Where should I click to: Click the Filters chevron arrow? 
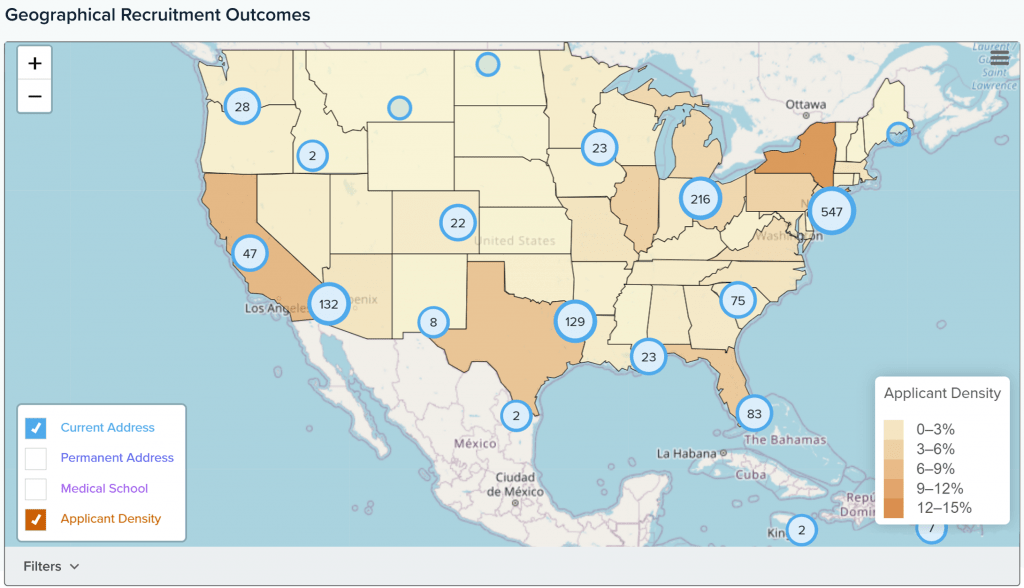click(x=73, y=567)
